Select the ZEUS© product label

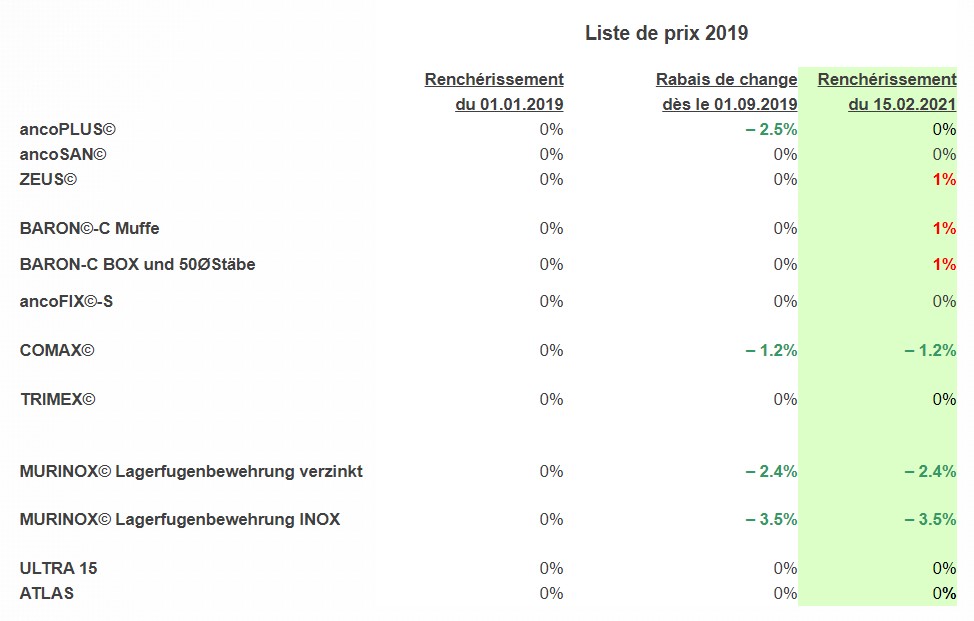pos(48,179)
